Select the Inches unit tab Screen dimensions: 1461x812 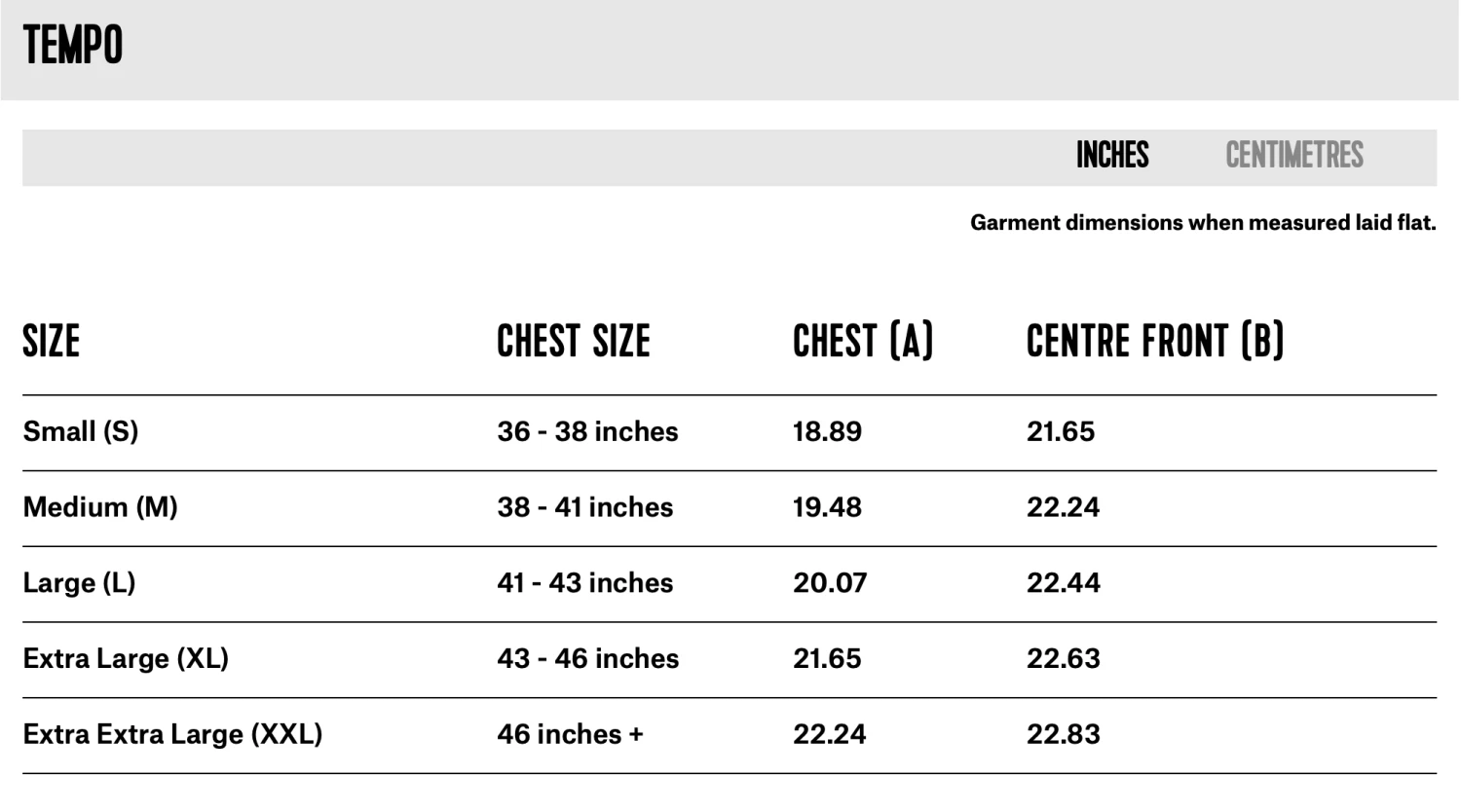coord(1112,156)
